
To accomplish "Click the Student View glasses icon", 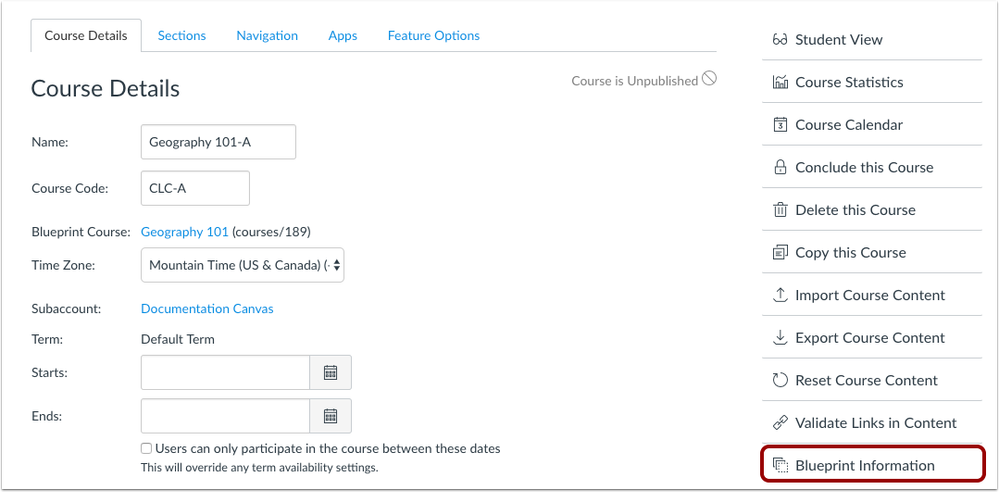I will tap(780, 40).
